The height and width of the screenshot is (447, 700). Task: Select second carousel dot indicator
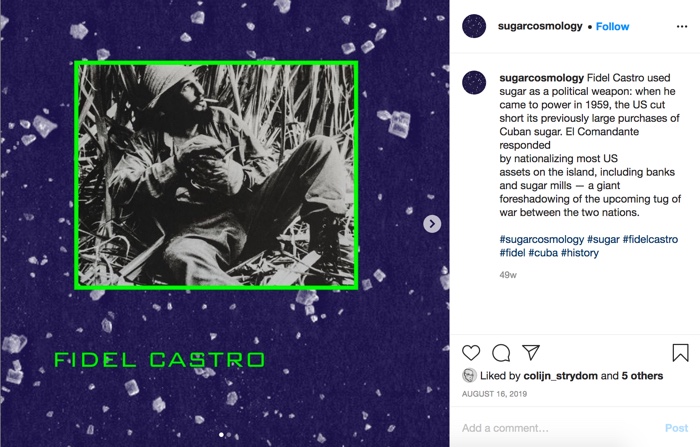pos(229,434)
